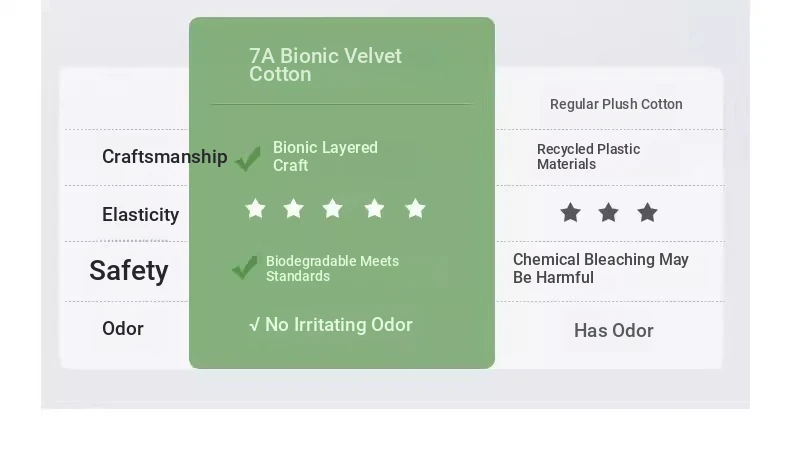Click the No Irritating Odor text
Image resolution: width=790 pixels, height=473 pixels.
click(x=331, y=325)
